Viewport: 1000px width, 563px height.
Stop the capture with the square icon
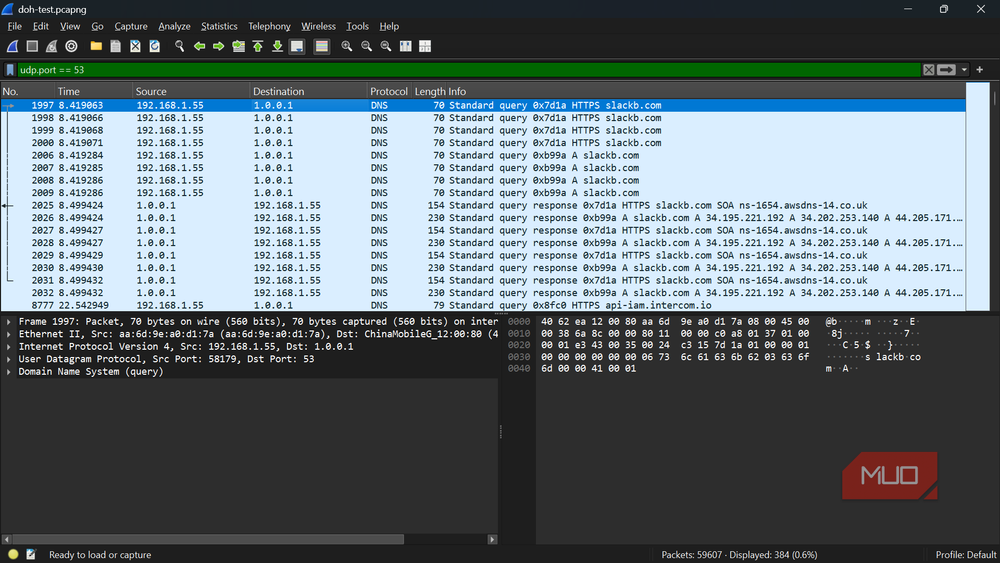[32, 46]
